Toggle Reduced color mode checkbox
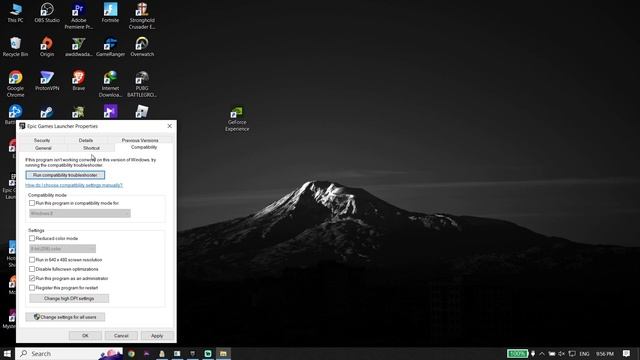Screen dimensions: 640x360 pos(32,238)
